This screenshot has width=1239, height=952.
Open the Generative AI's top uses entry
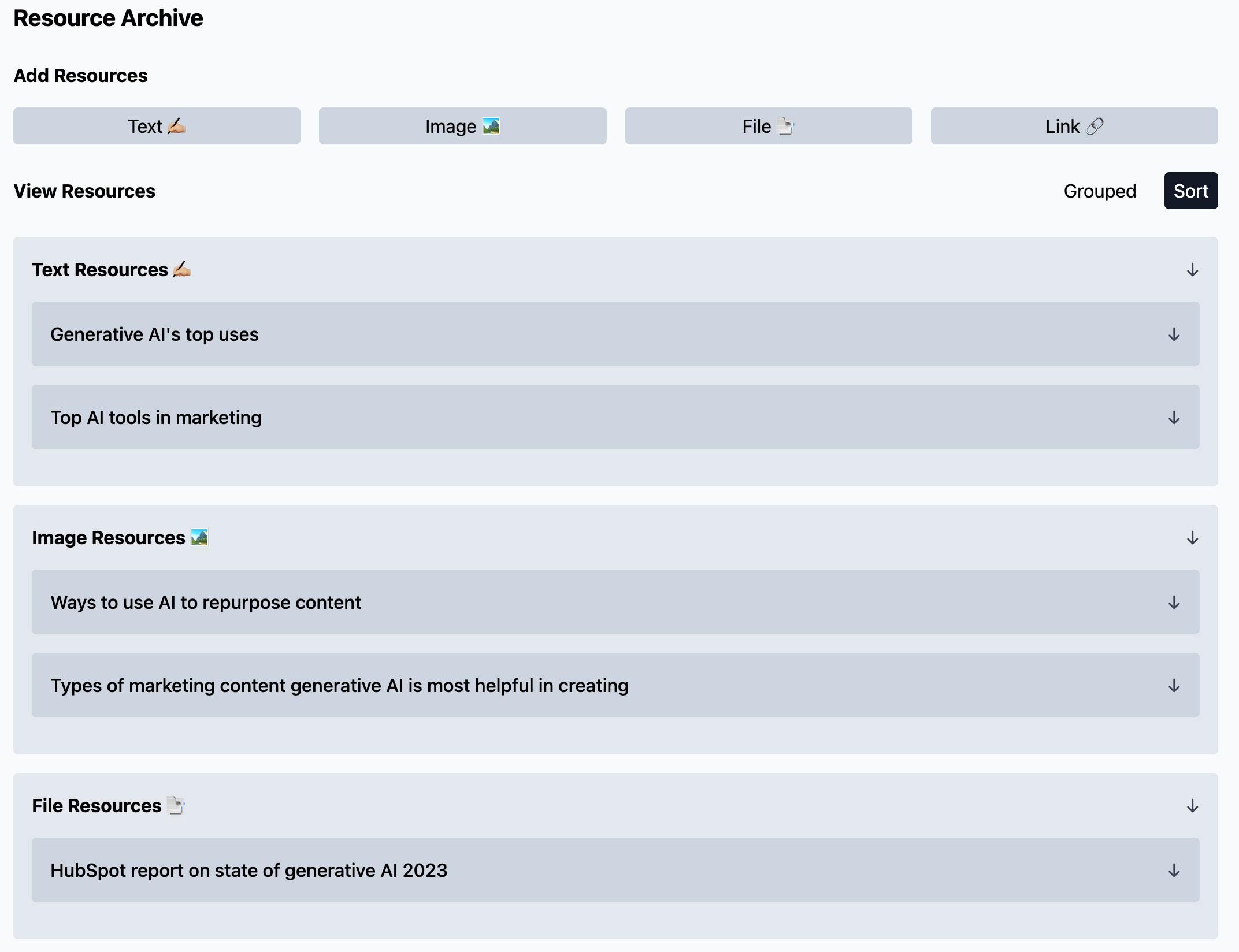(154, 334)
